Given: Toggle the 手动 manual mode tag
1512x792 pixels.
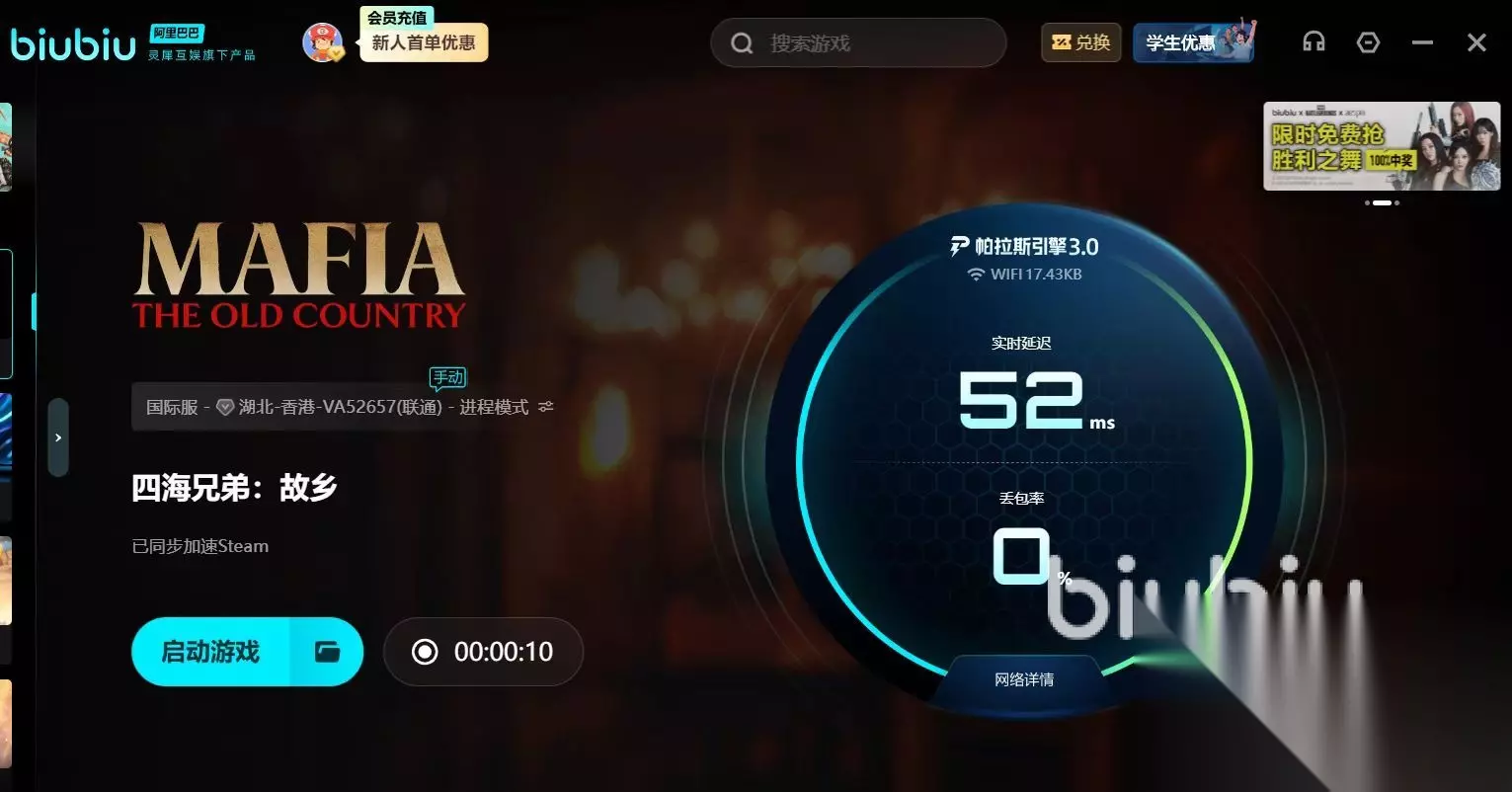Looking at the screenshot, I should coord(447,378).
